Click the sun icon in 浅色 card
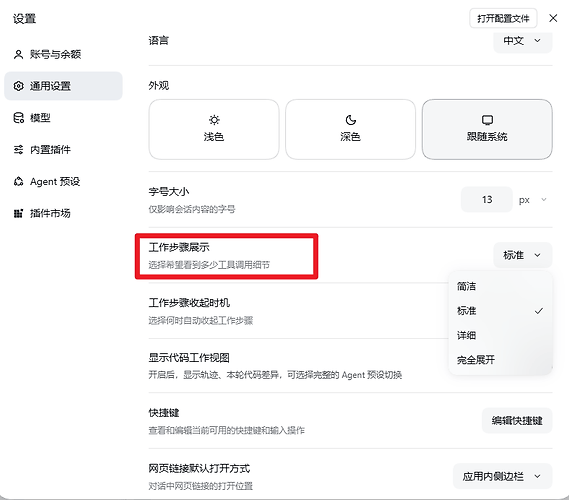569x500 pixels. pyautogui.click(x=214, y=120)
